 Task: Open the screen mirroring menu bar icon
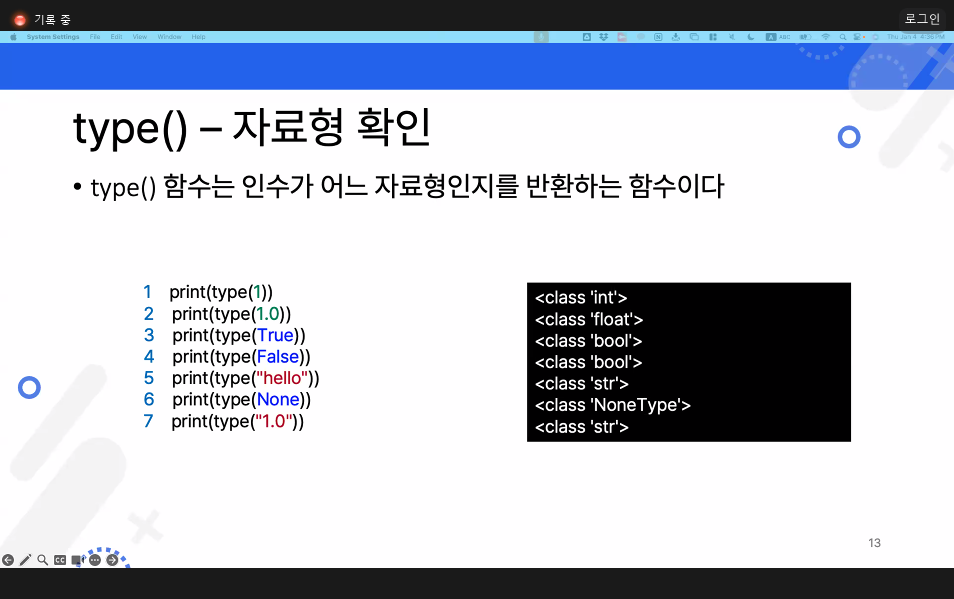coord(694,37)
